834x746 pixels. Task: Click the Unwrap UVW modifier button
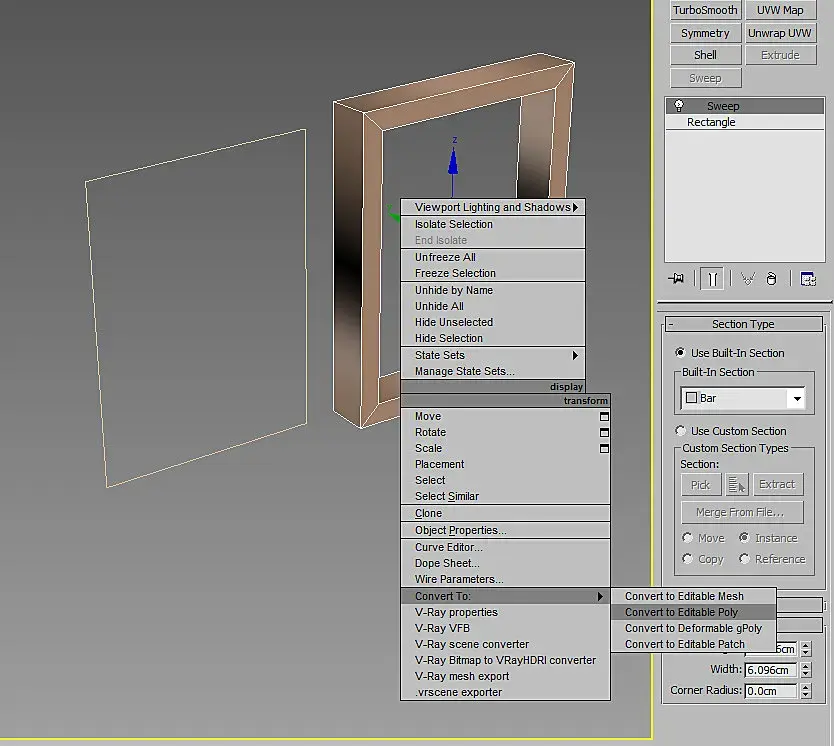[x=780, y=33]
